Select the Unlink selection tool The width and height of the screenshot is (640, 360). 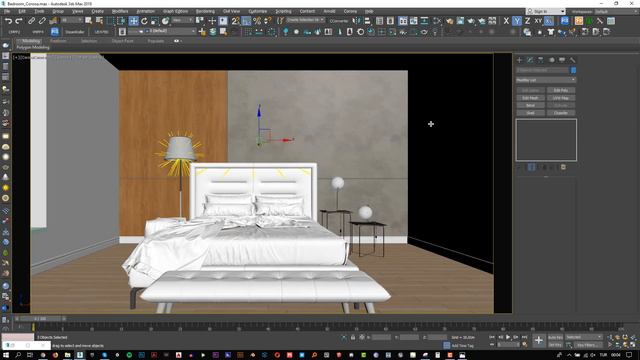(42, 21)
